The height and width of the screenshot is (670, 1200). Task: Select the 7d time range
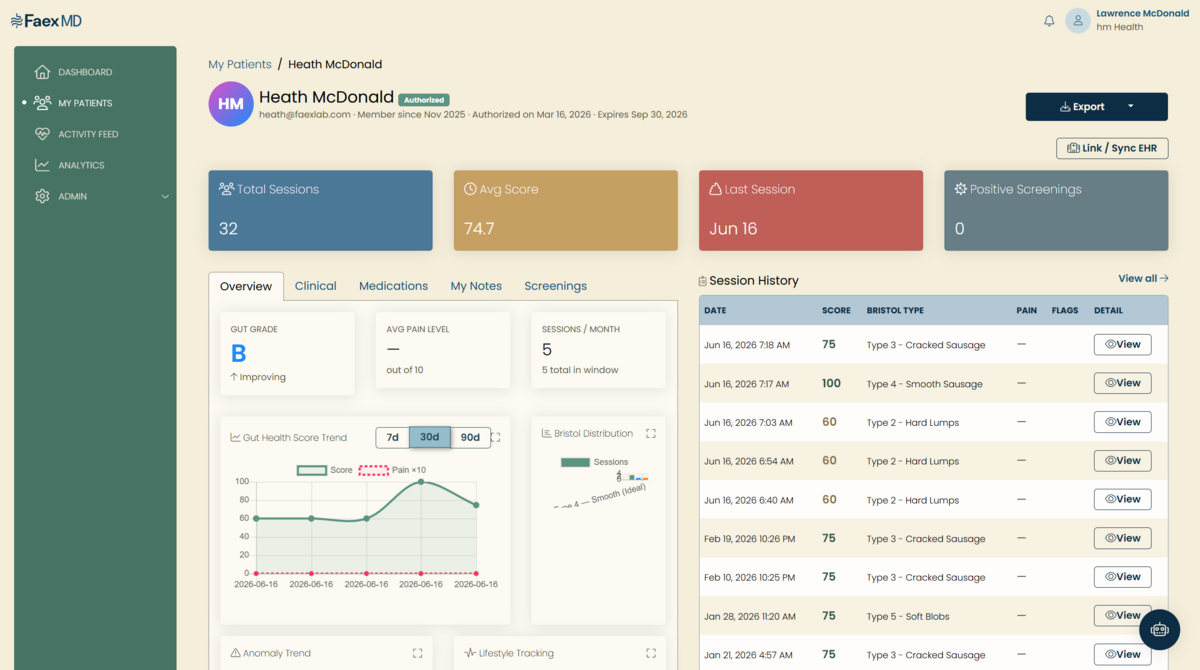(x=393, y=437)
